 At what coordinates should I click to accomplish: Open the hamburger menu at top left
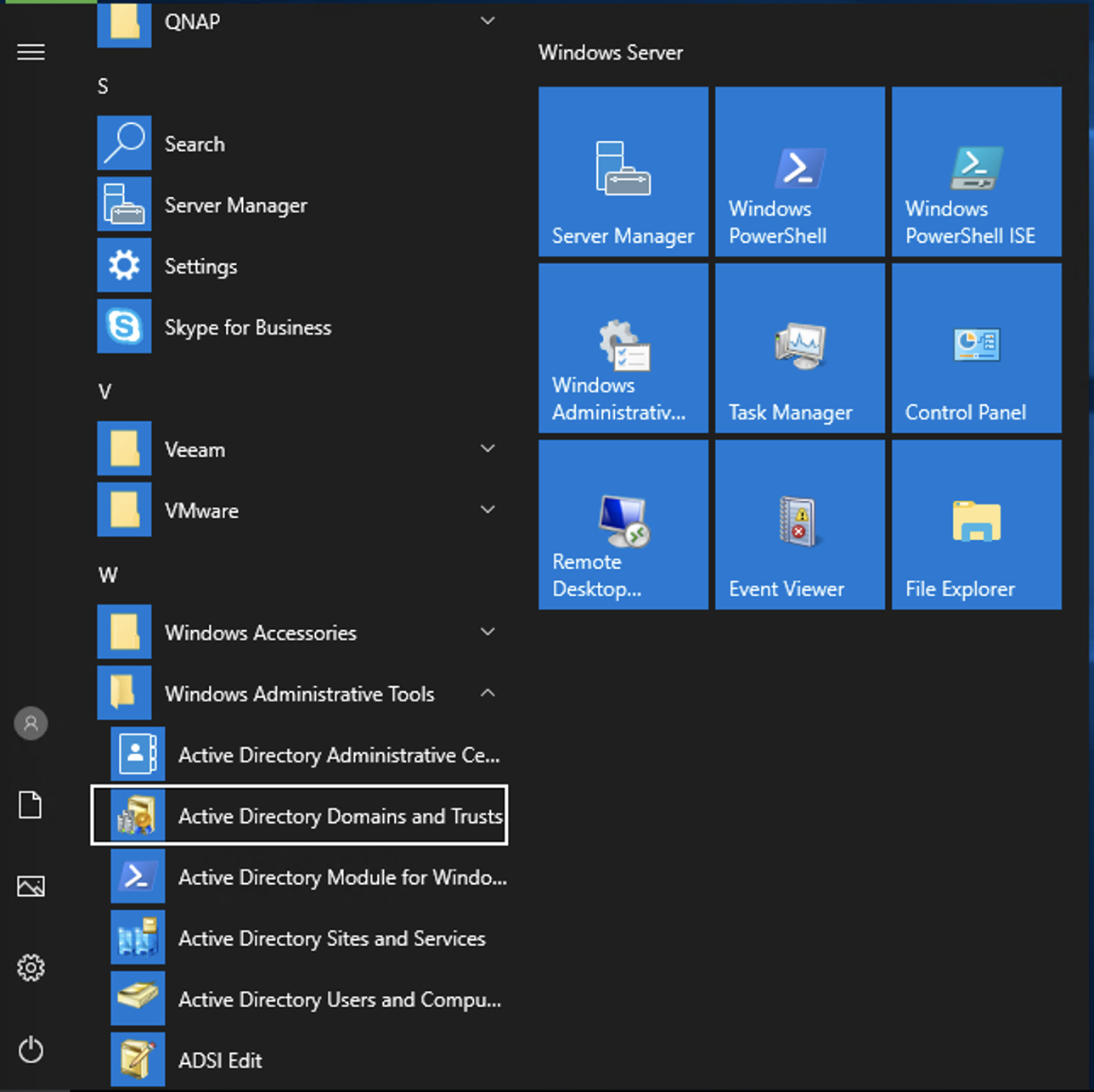pyautogui.click(x=31, y=53)
